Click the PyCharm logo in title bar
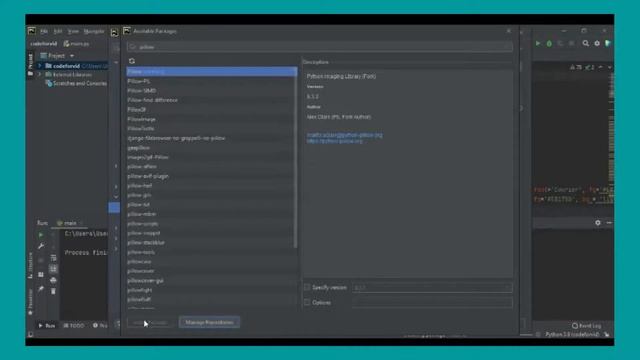This screenshot has height=360, width=640. tap(32, 31)
